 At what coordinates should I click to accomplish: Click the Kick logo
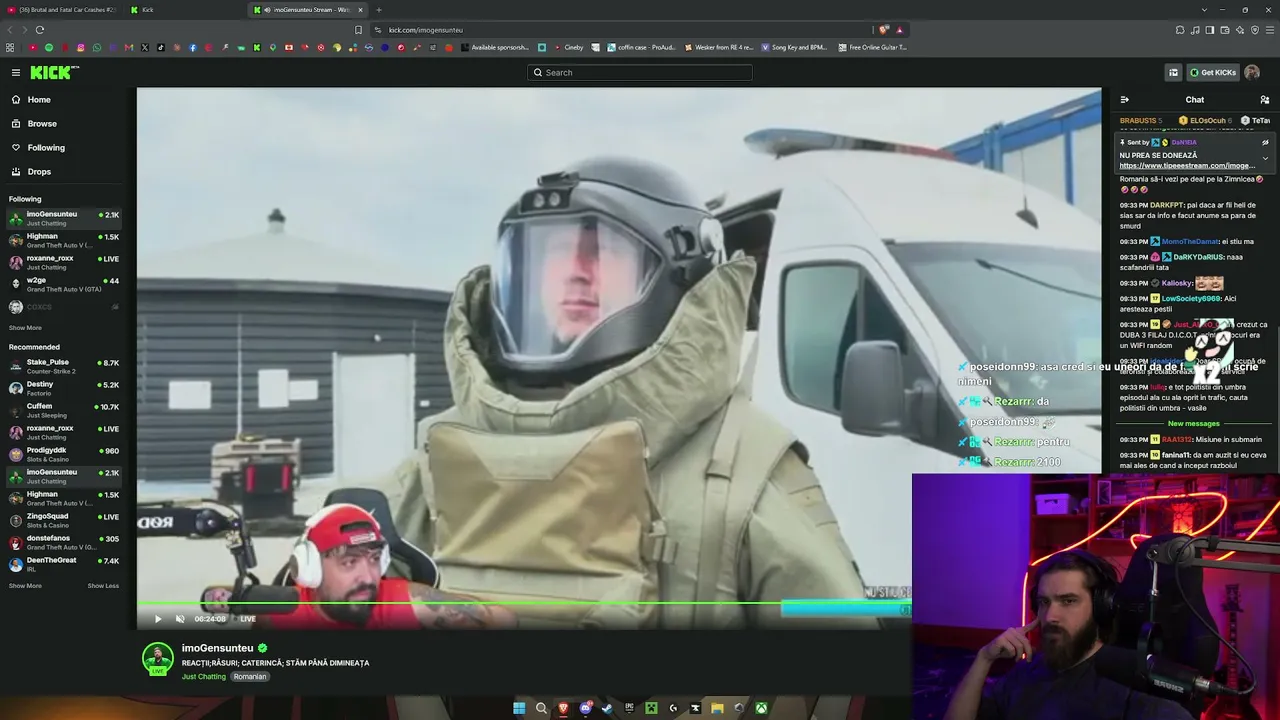[54, 72]
